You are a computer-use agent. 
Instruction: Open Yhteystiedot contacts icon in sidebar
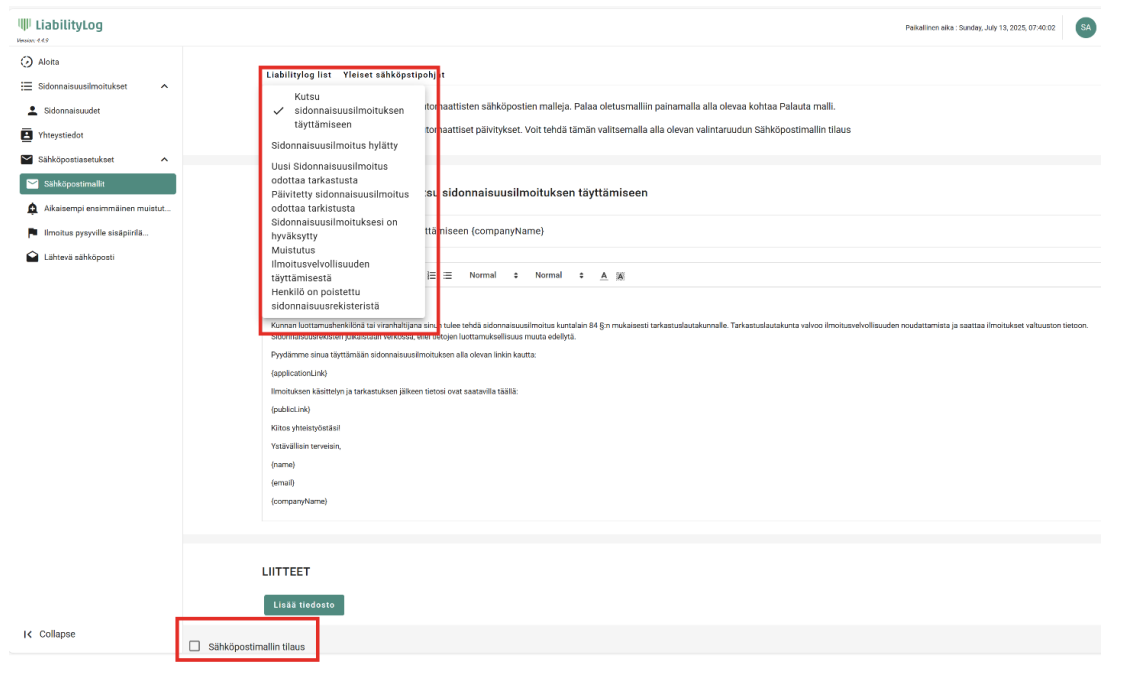27,135
